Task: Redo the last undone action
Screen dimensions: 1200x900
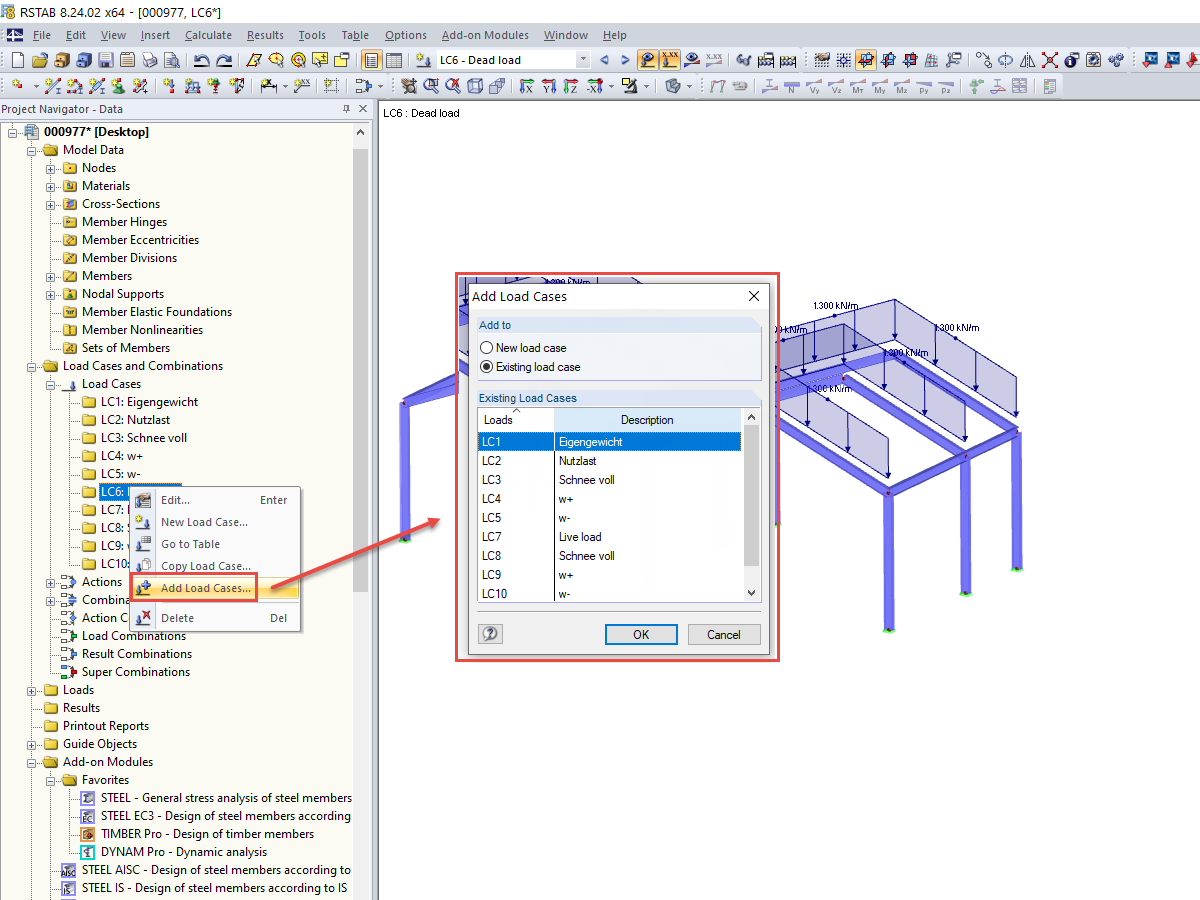Action: (225, 60)
